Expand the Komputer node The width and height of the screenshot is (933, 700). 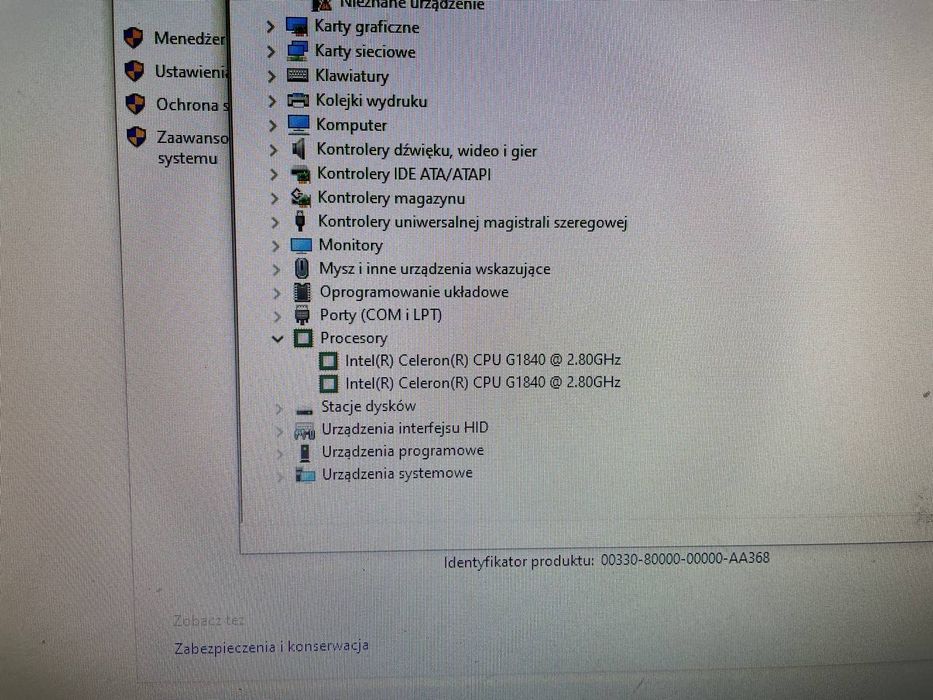(273, 126)
